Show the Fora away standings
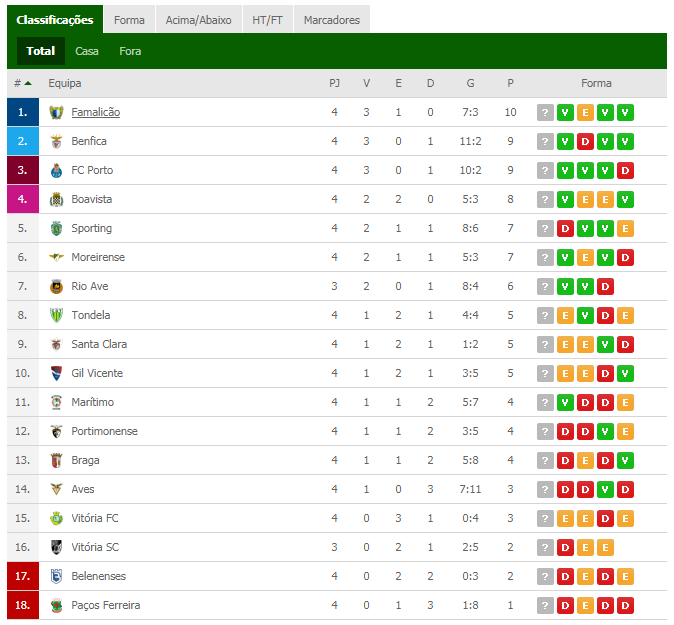The width and height of the screenshot is (674, 625). [x=130, y=51]
